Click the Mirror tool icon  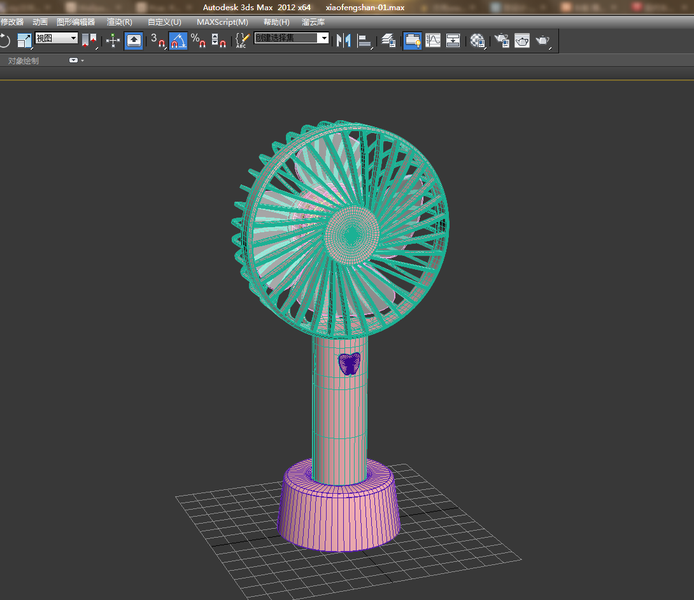tap(343, 40)
